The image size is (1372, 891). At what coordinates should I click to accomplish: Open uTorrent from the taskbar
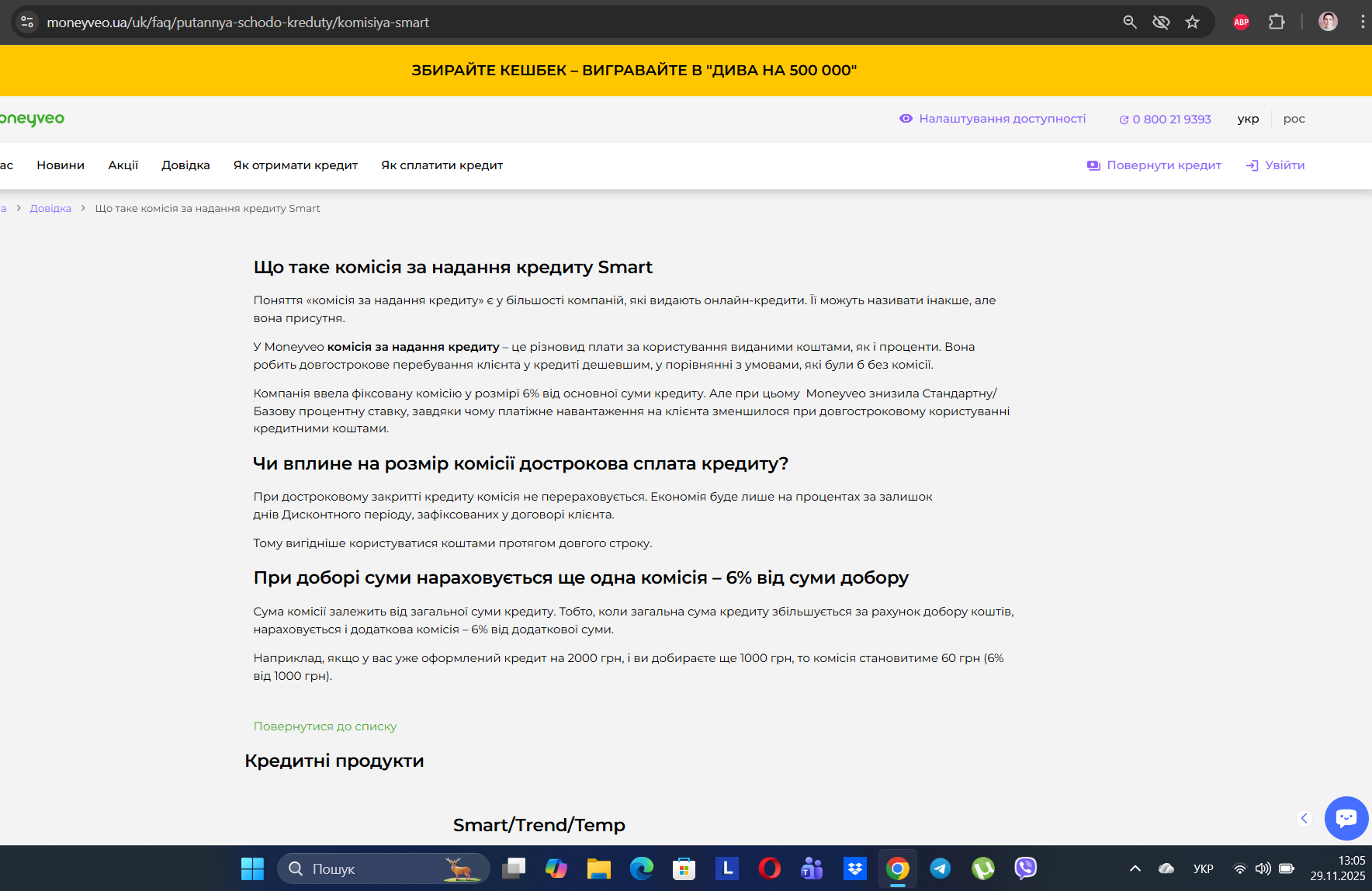coord(983,868)
